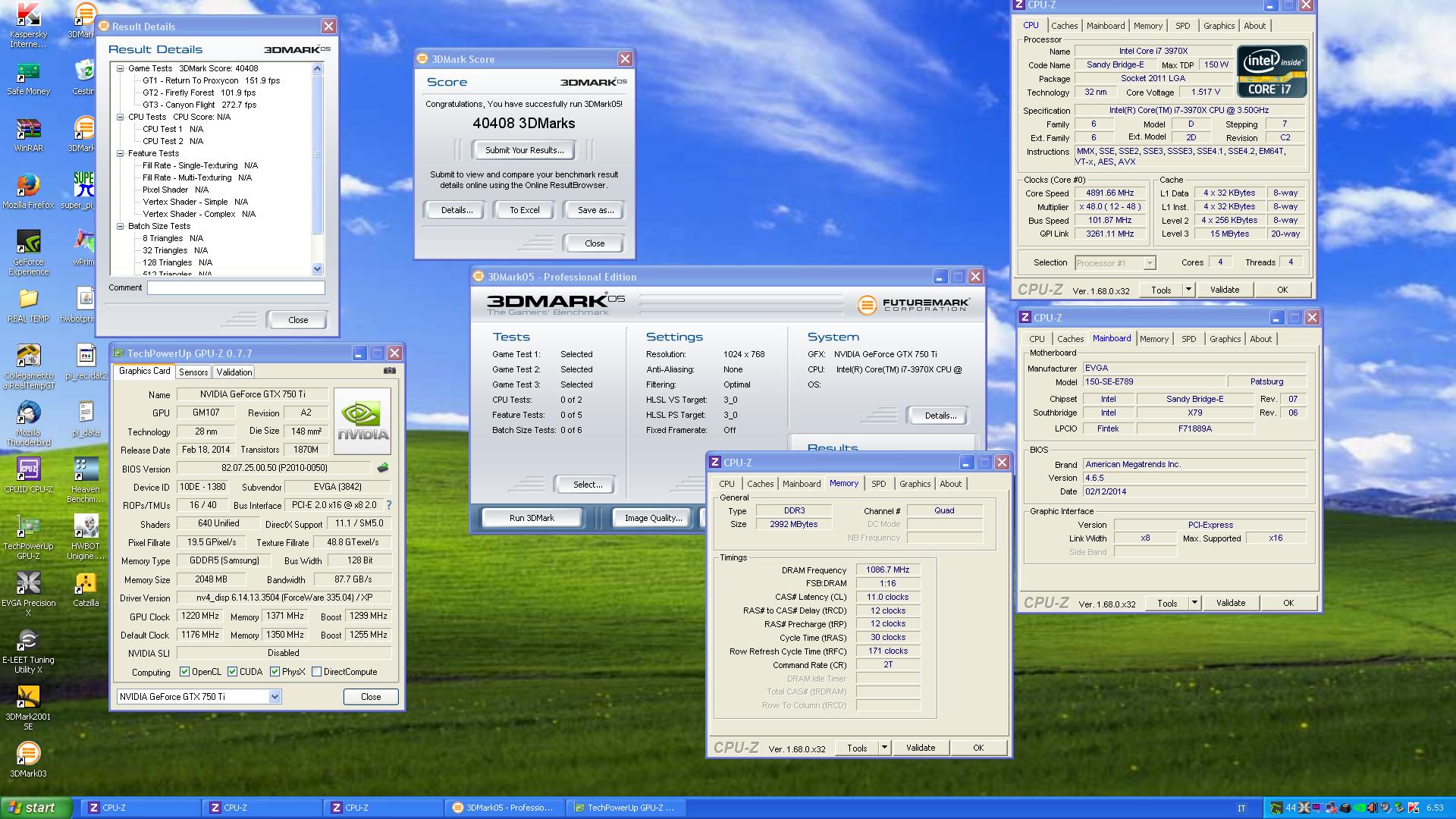Click Validate in CPU-Z Memory window

(921, 748)
